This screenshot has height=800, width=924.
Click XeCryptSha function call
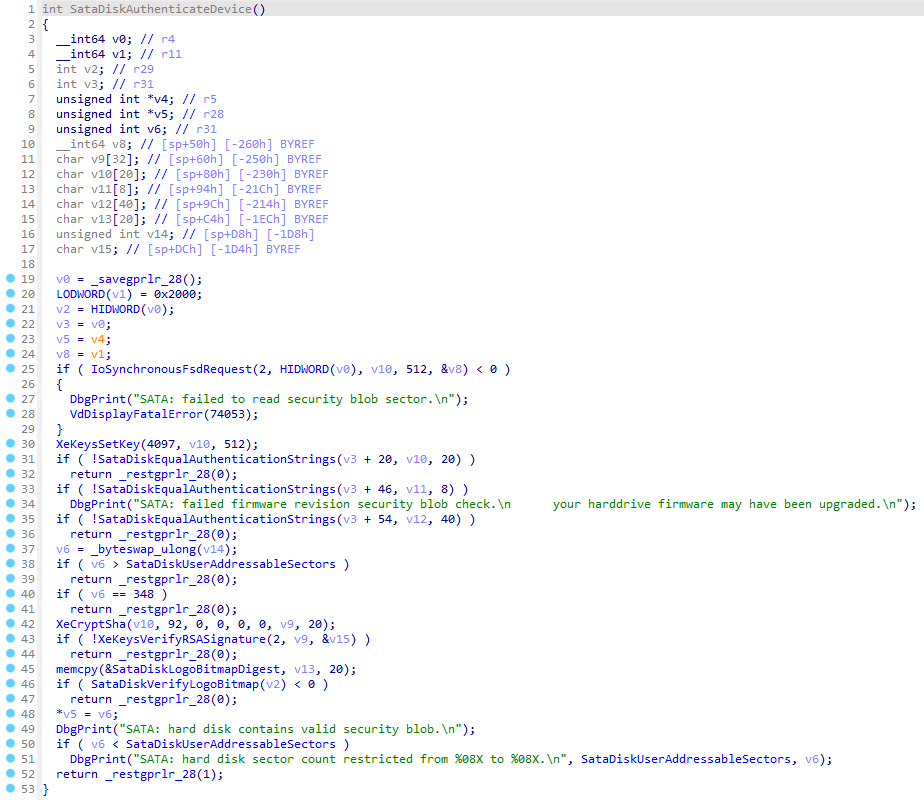pyautogui.click(x=91, y=624)
